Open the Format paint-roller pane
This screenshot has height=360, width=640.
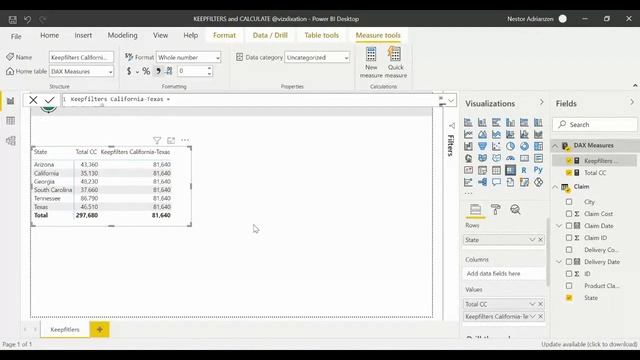pyautogui.click(x=496, y=209)
